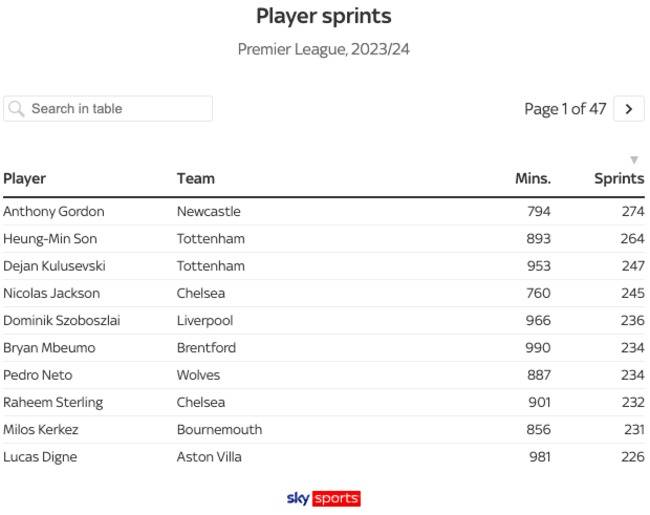Sort table by Player column
This screenshot has width=650, height=515.
coord(25,179)
